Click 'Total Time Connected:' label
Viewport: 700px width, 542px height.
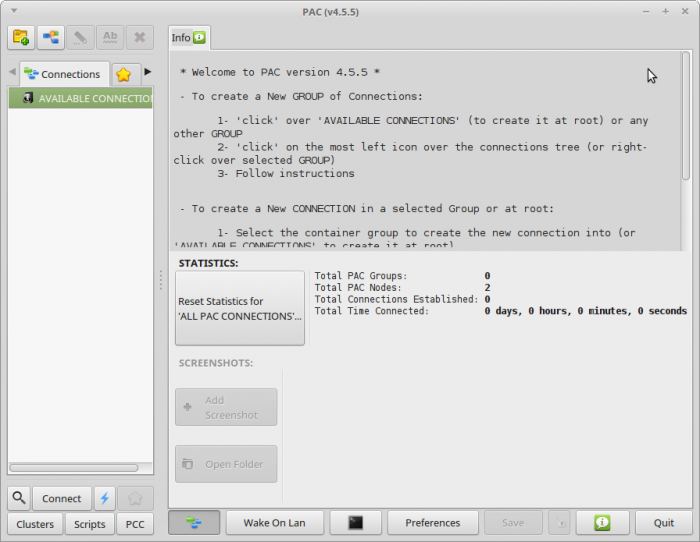tap(371, 311)
